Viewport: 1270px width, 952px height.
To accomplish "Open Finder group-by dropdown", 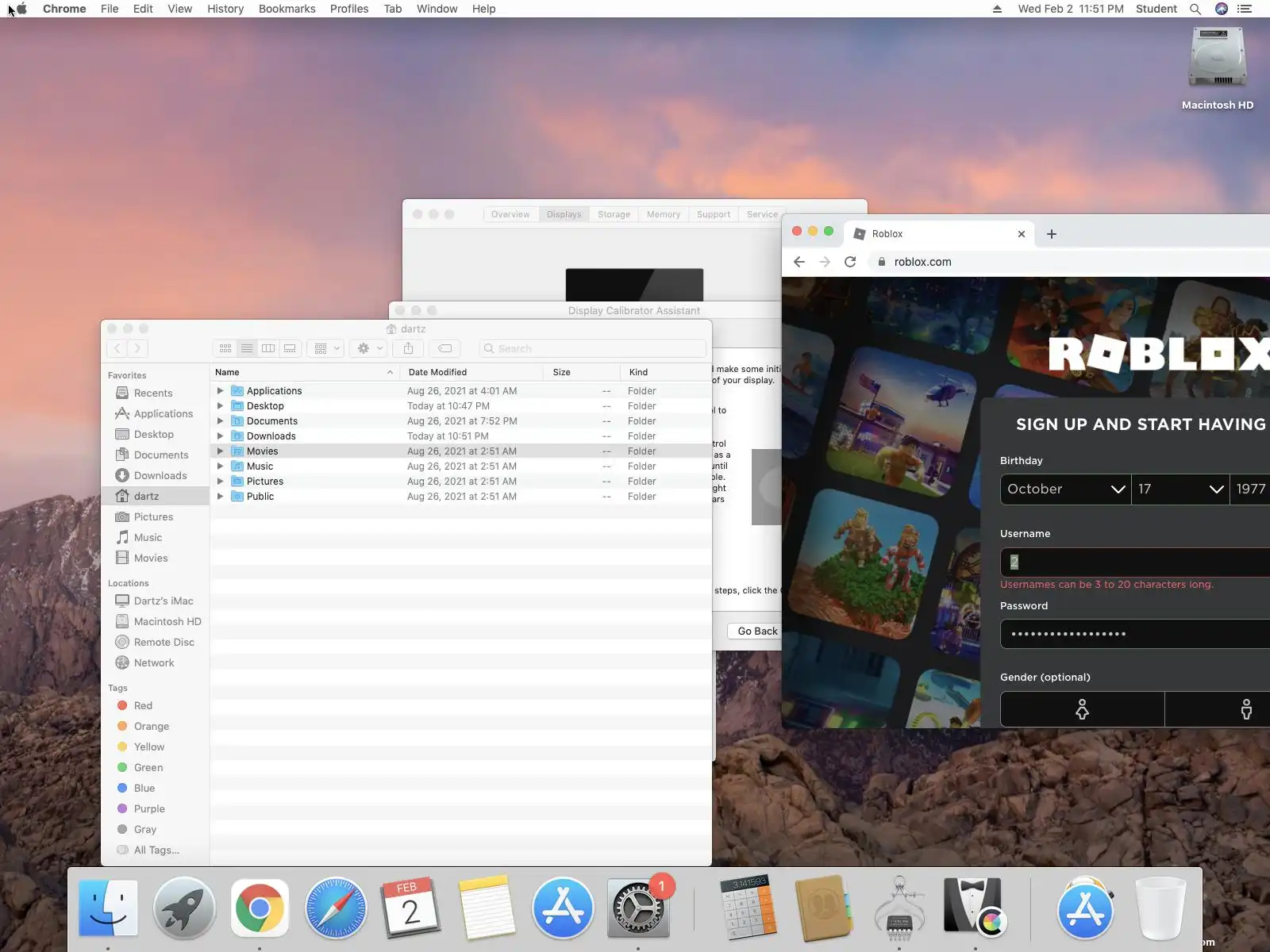I will 325,348.
